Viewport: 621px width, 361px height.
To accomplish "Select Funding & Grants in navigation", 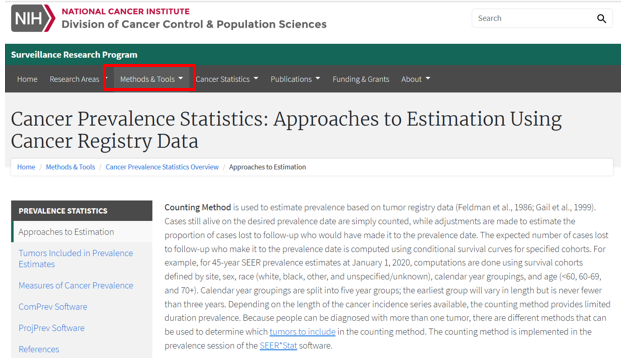I will [x=361, y=79].
